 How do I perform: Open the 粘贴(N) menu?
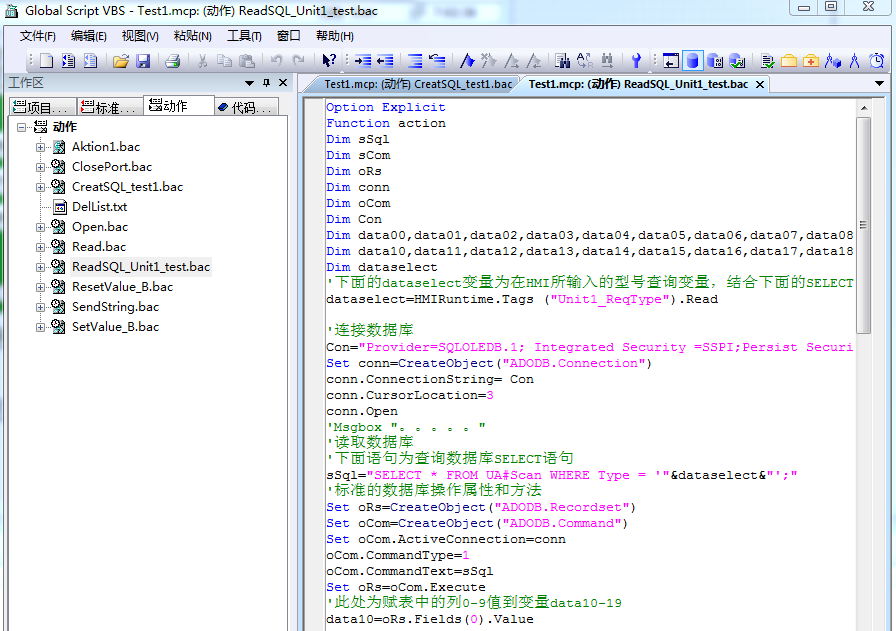pyautogui.click(x=193, y=36)
